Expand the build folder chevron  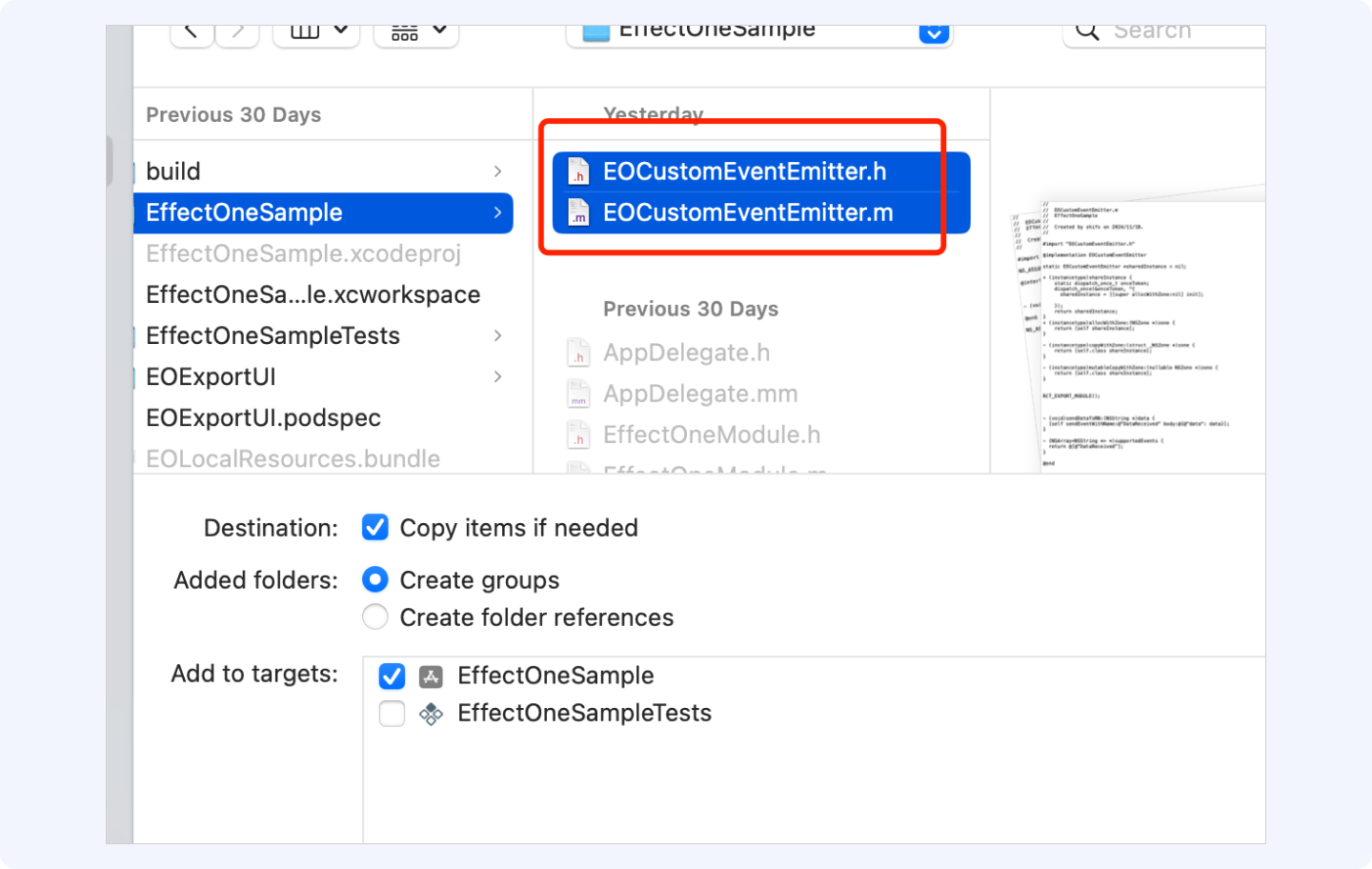[x=497, y=172]
